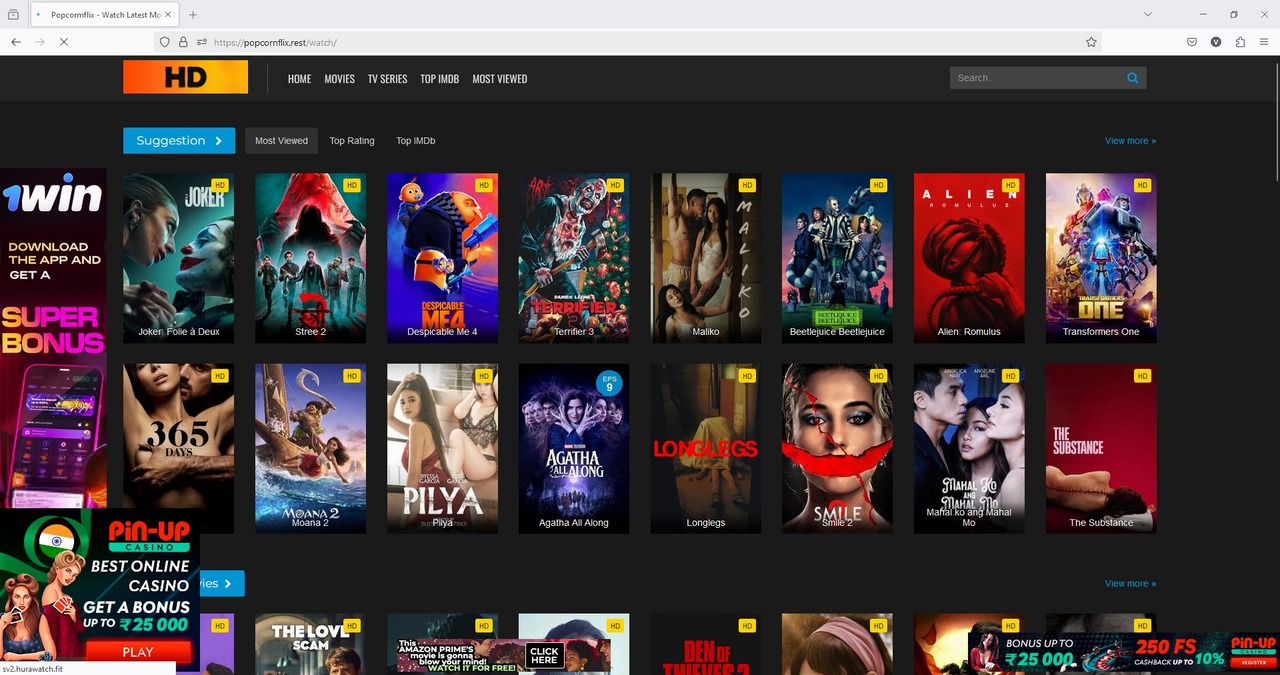This screenshot has width=1280, height=675.
Task: Open the Terrifier 3 movie poster
Action: pyautogui.click(x=573, y=257)
